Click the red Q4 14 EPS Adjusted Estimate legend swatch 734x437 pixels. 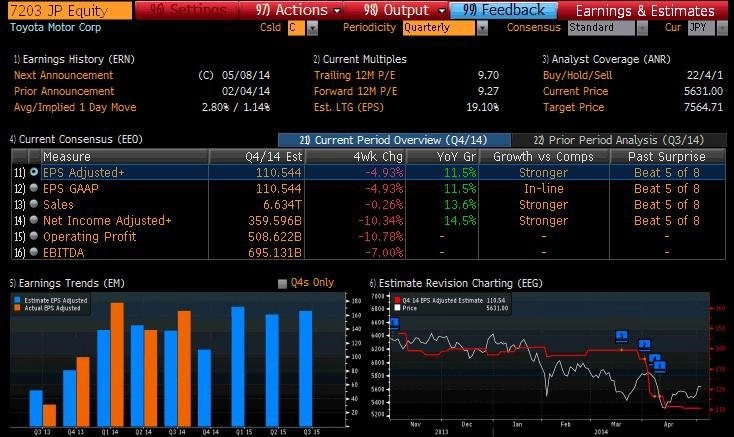click(397, 300)
